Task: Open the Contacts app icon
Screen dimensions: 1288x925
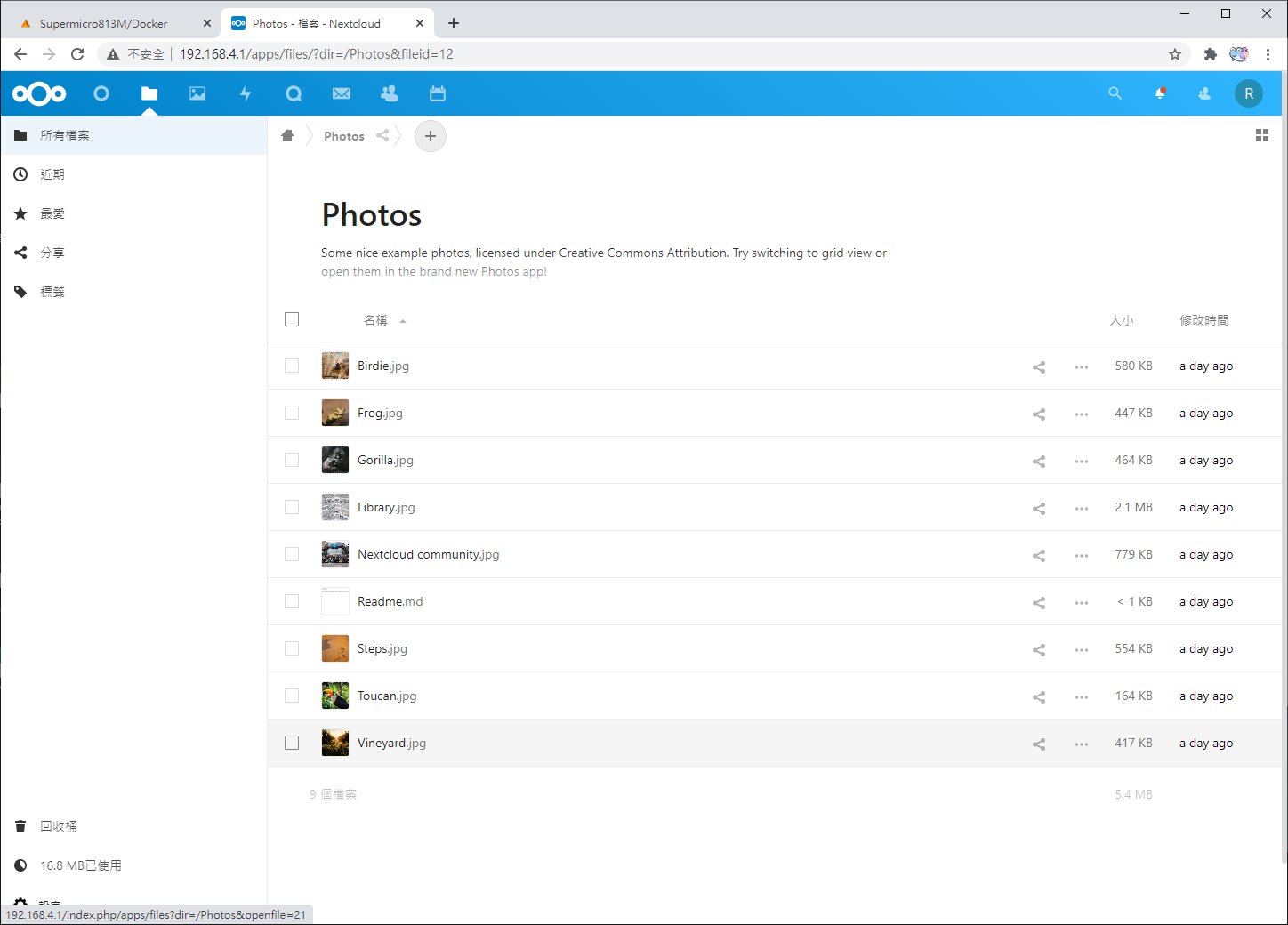Action: [390, 93]
